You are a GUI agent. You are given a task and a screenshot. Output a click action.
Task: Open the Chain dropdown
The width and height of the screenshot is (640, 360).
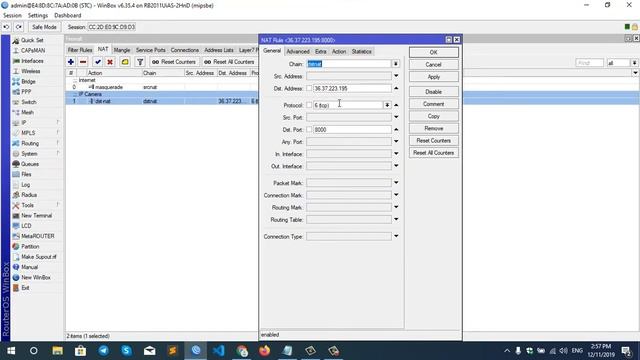(396, 64)
